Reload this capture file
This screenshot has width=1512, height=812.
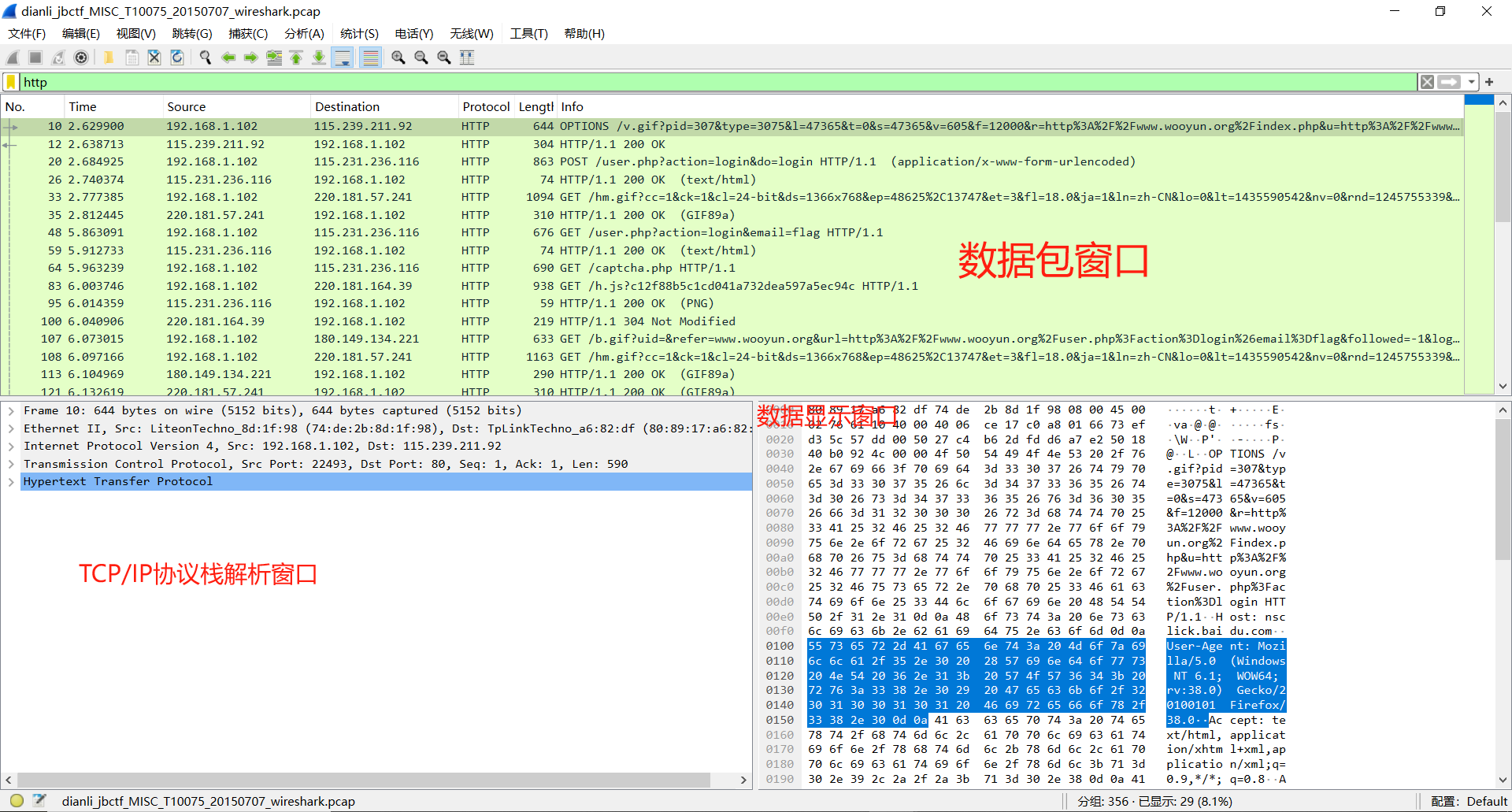pyautogui.click(x=177, y=57)
